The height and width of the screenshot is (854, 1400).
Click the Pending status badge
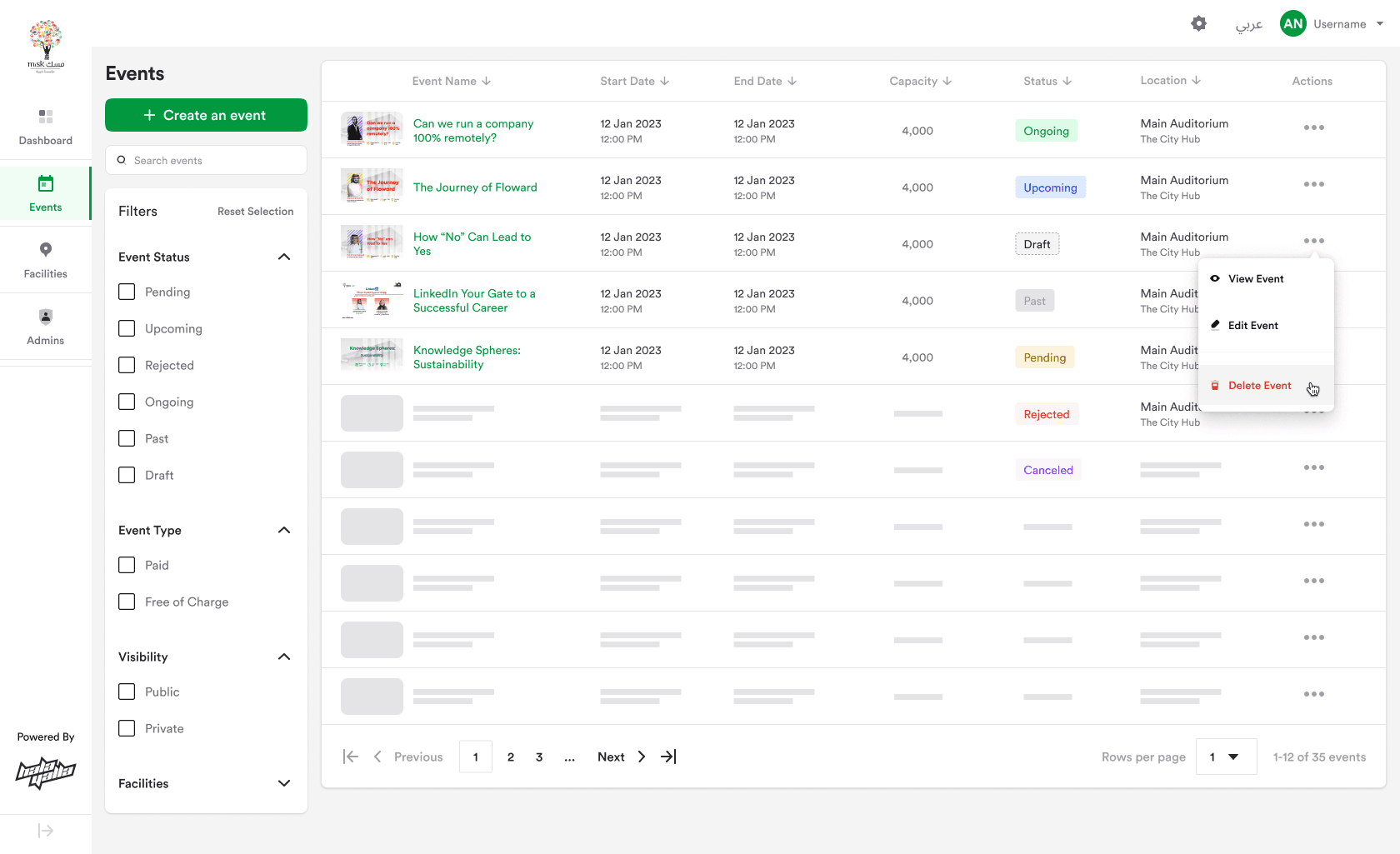(x=1044, y=357)
